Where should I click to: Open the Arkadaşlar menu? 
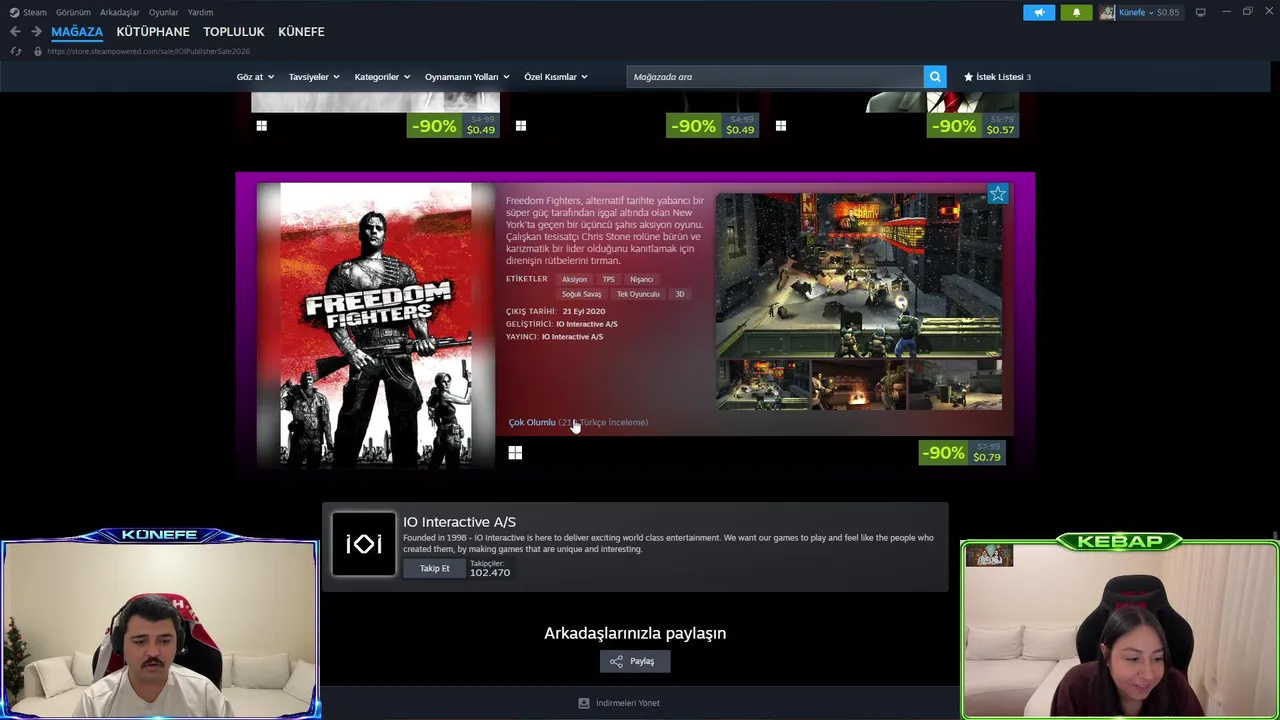click(x=119, y=12)
